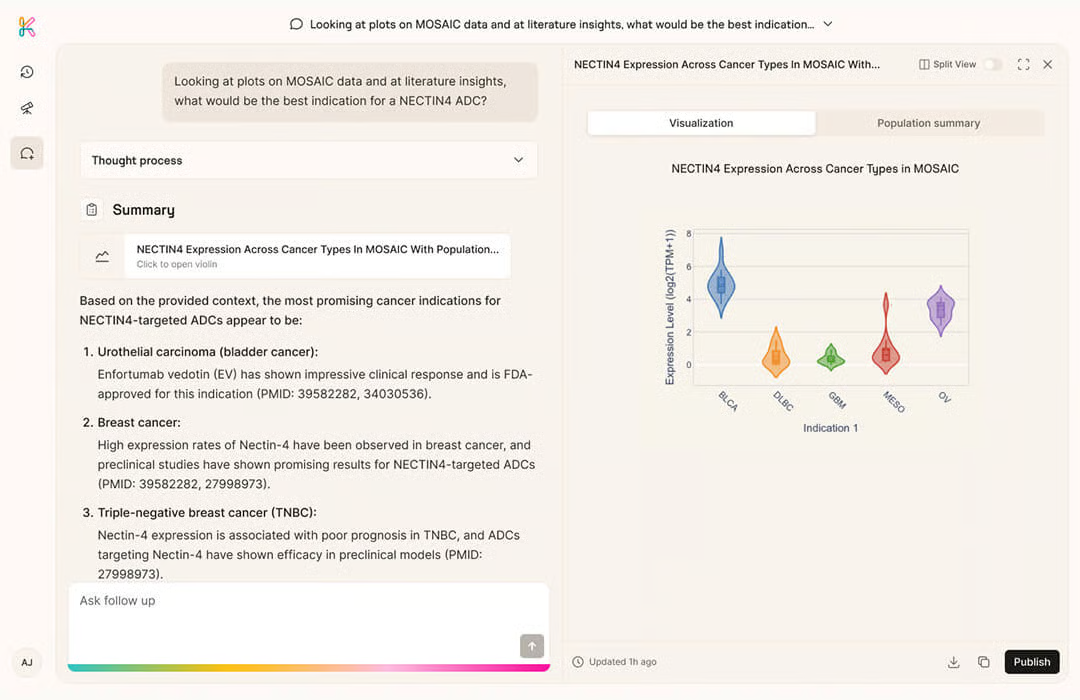This screenshot has width=1080, height=700.
Task: Click the fullscreen expand icon
Action: pos(1023,64)
